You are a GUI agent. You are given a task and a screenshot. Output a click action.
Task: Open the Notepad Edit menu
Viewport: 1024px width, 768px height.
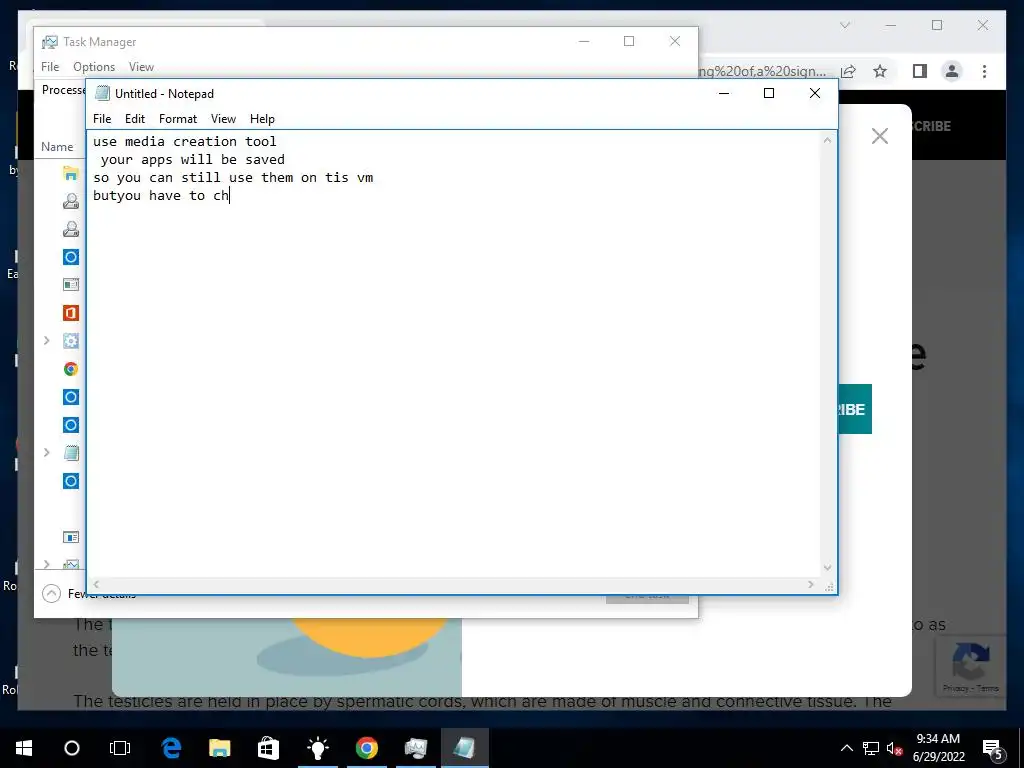pyautogui.click(x=135, y=119)
